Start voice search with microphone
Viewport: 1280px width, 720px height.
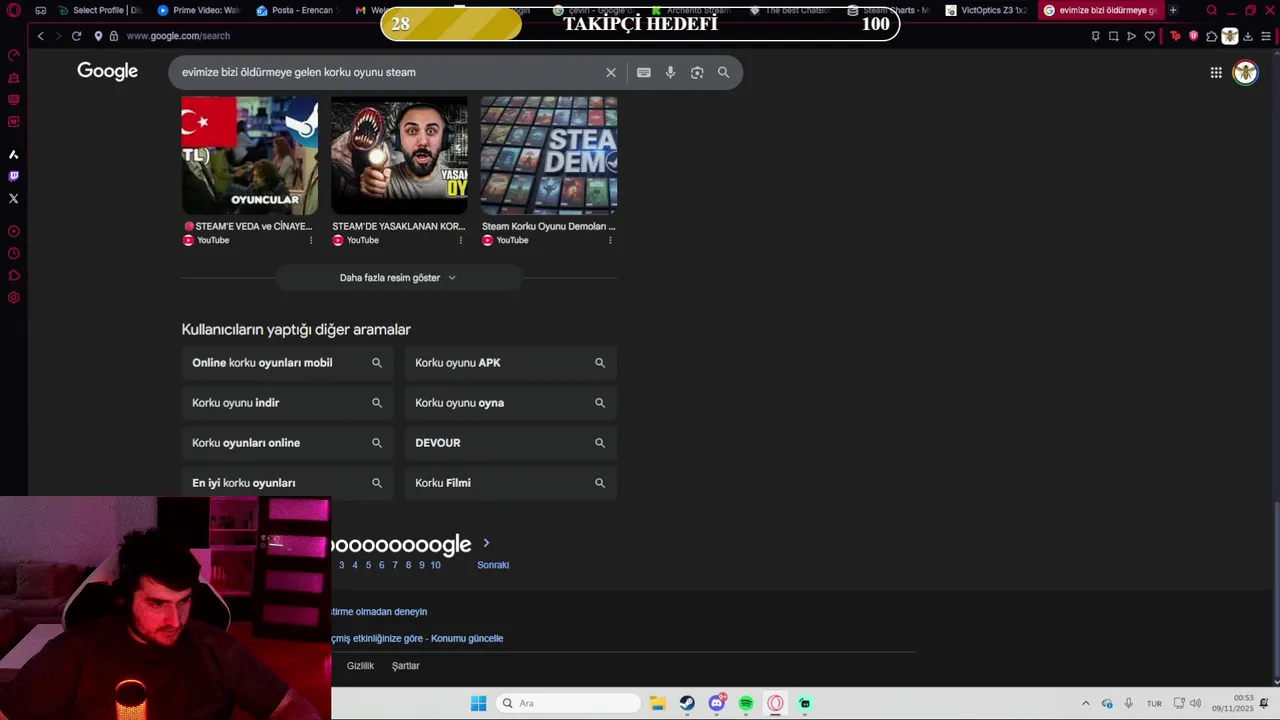coord(670,72)
